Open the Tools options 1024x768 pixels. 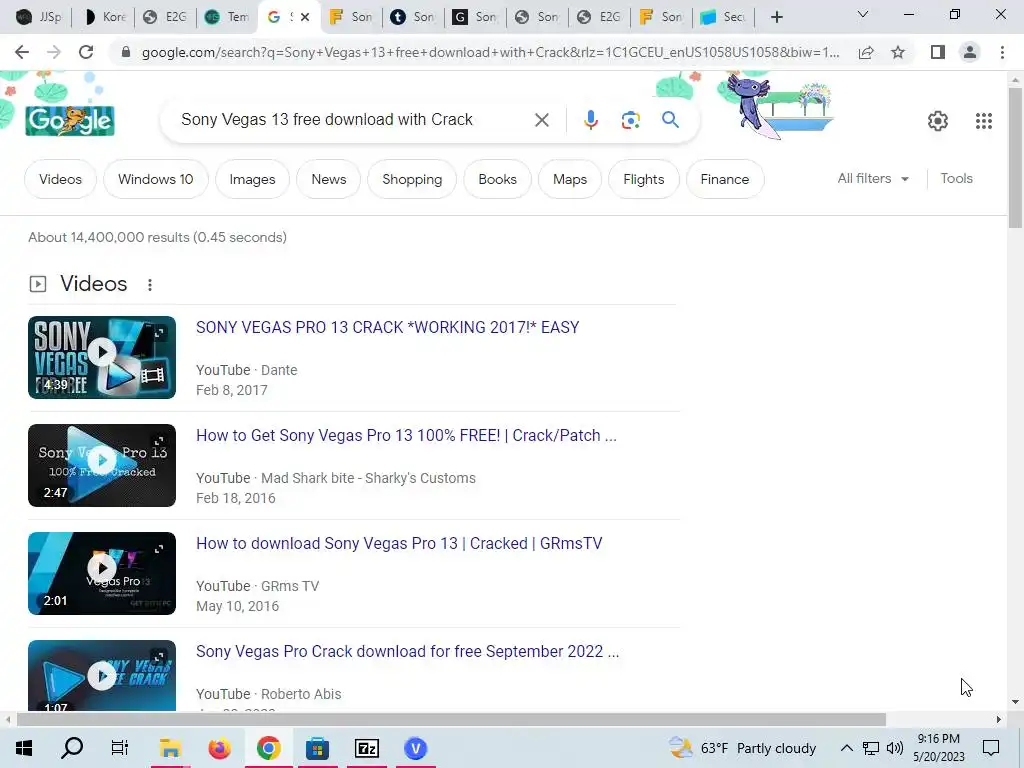click(956, 178)
